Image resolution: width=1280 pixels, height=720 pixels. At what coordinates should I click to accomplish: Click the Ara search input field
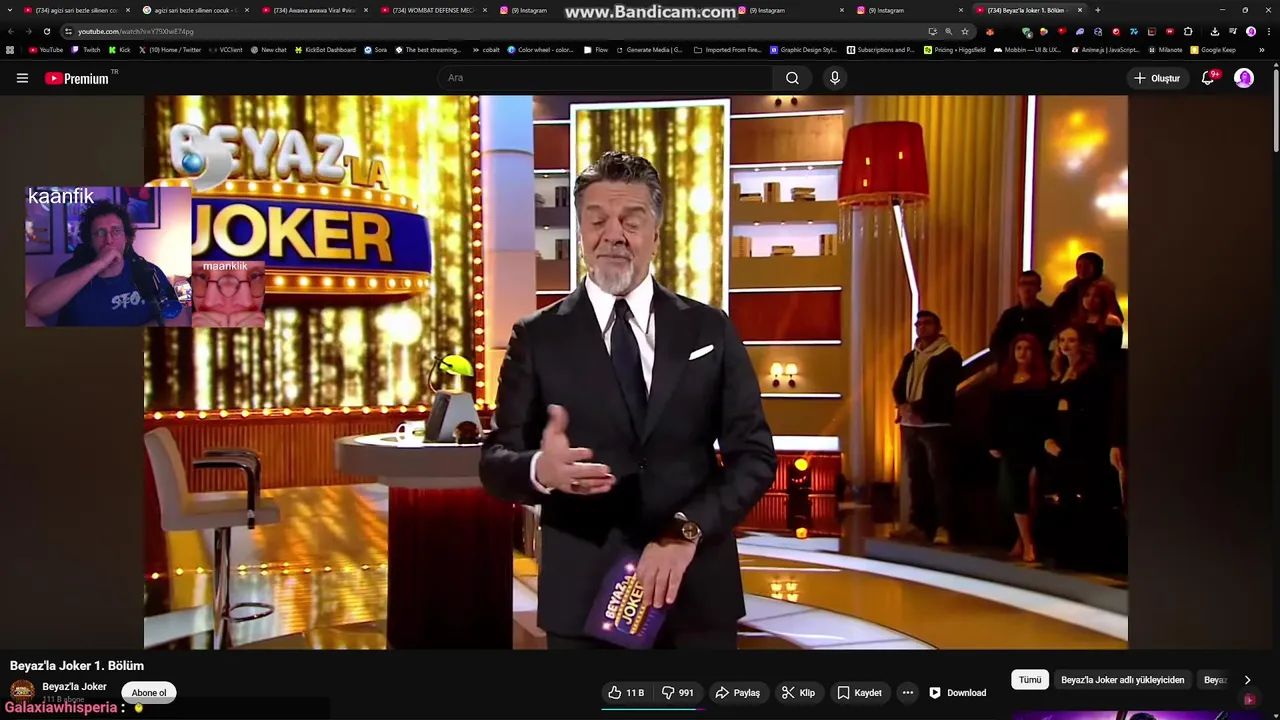[x=605, y=78]
